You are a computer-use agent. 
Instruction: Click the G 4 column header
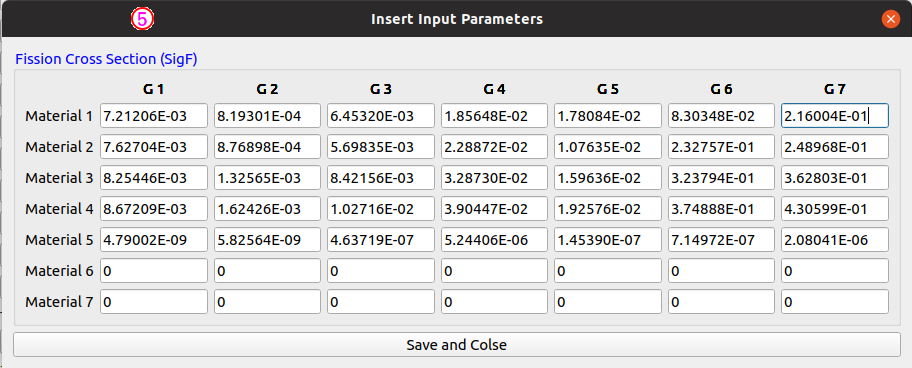494,90
